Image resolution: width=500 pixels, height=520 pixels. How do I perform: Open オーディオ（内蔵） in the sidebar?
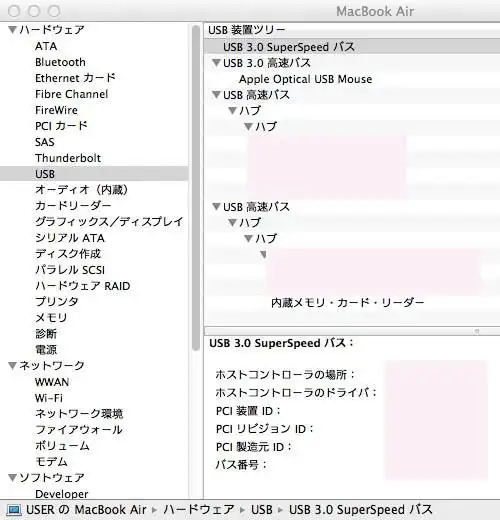(82, 190)
